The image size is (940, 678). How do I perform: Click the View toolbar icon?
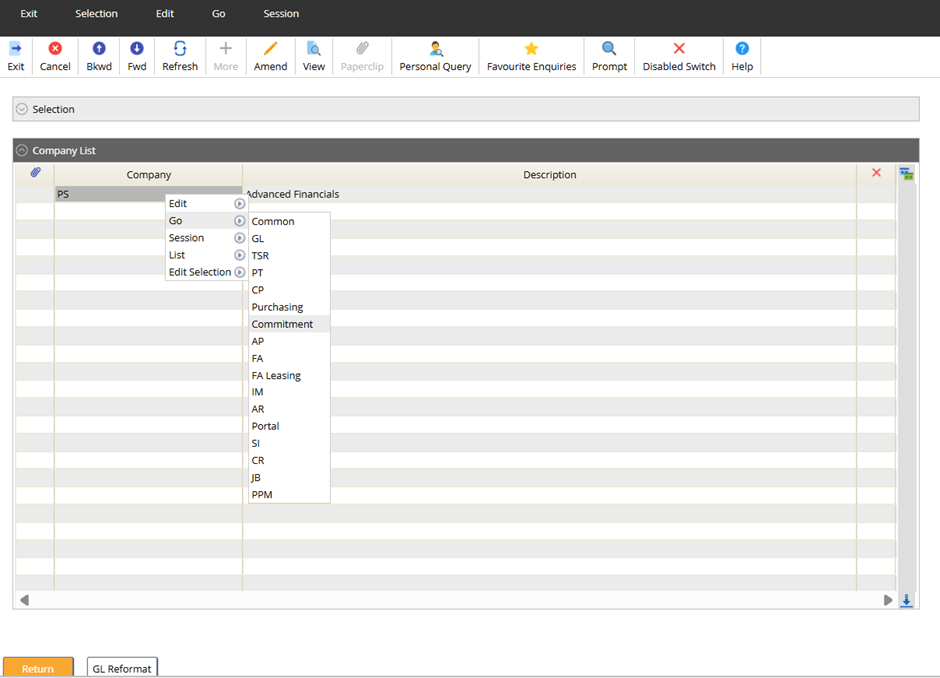pyautogui.click(x=314, y=49)
